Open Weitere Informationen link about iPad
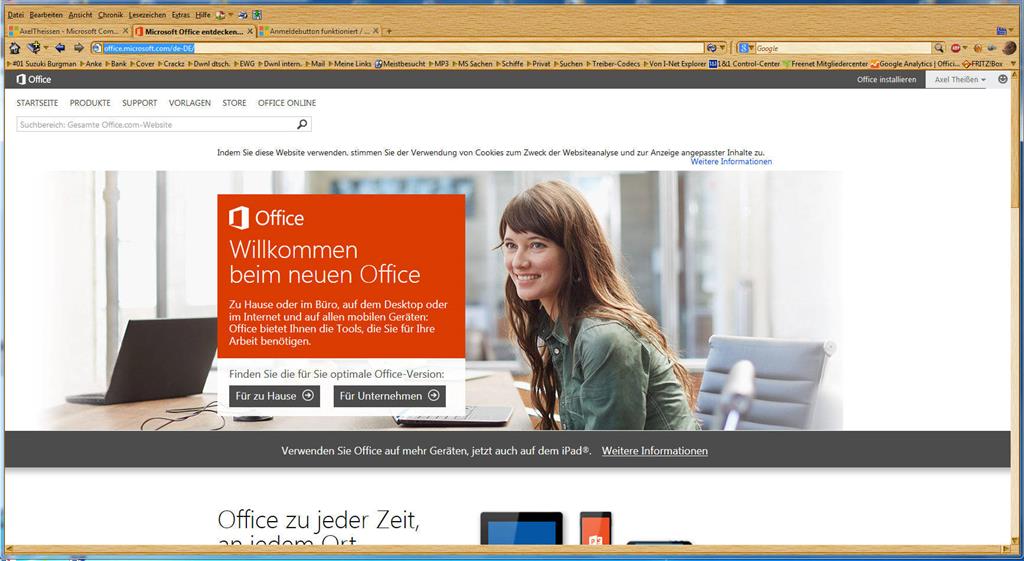The height and width of the screenshot is (561, 1024). 654,451
